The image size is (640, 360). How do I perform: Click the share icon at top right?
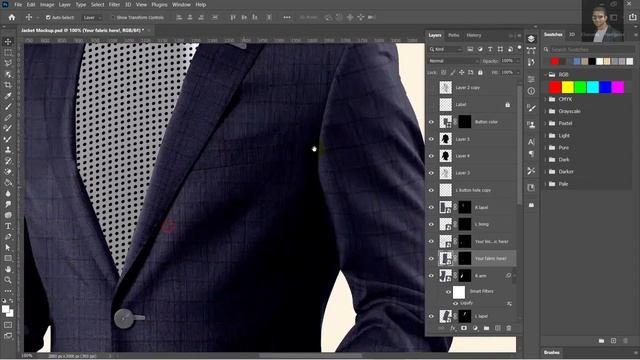coord(633,17)
